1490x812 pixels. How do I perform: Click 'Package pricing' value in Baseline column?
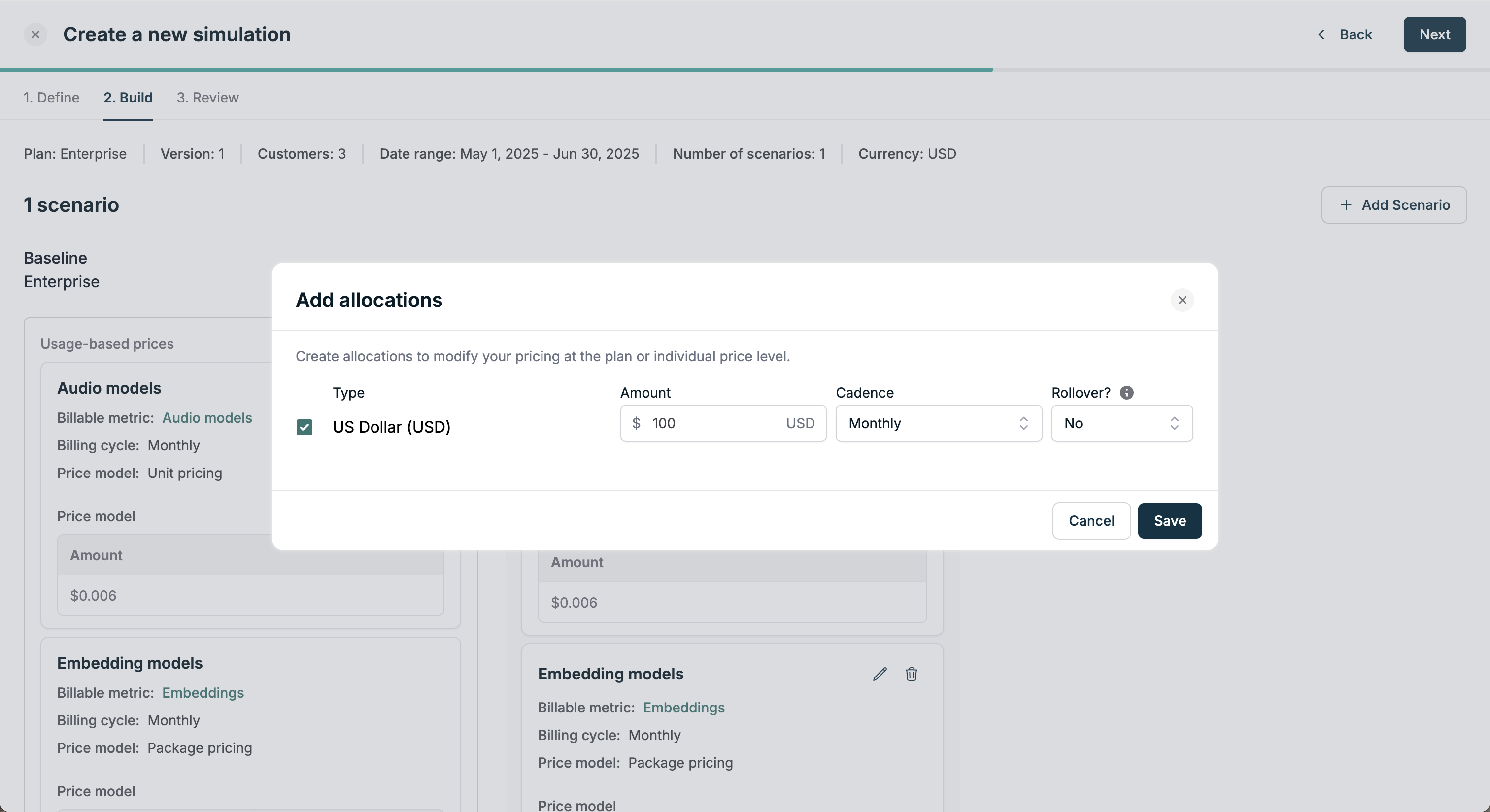click(x=200, y=748)
